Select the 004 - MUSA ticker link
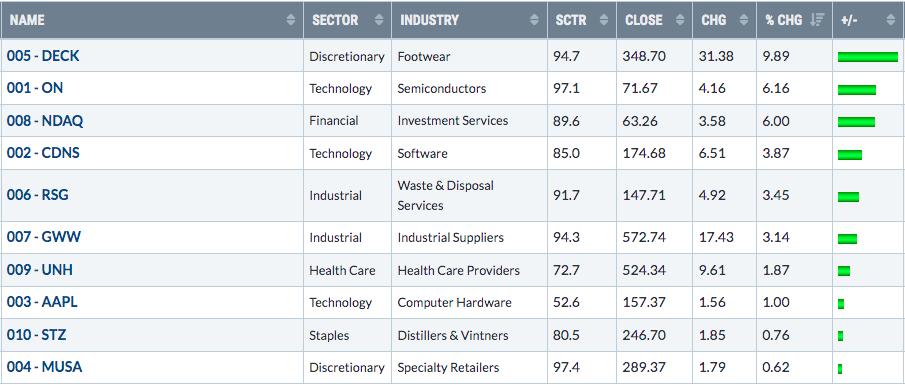905x385 pixels. 44,367
